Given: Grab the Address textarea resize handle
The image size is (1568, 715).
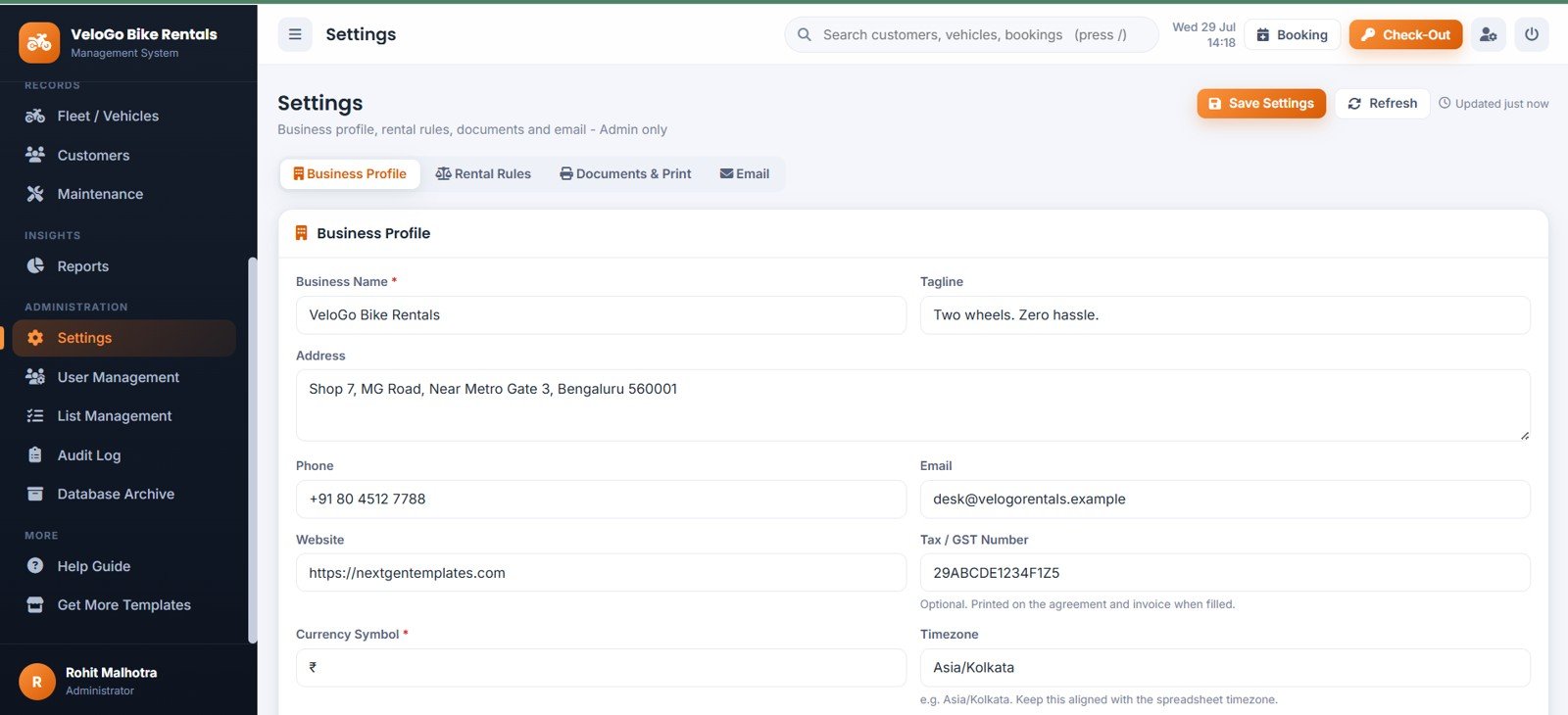Looking at the screenshot, I should pos(1524,435).
